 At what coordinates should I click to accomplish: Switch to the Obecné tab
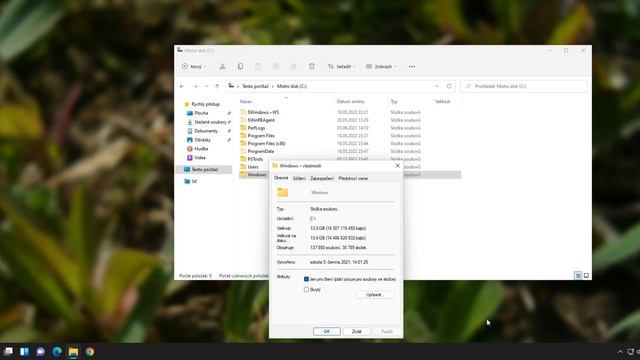tap(281, 178)
